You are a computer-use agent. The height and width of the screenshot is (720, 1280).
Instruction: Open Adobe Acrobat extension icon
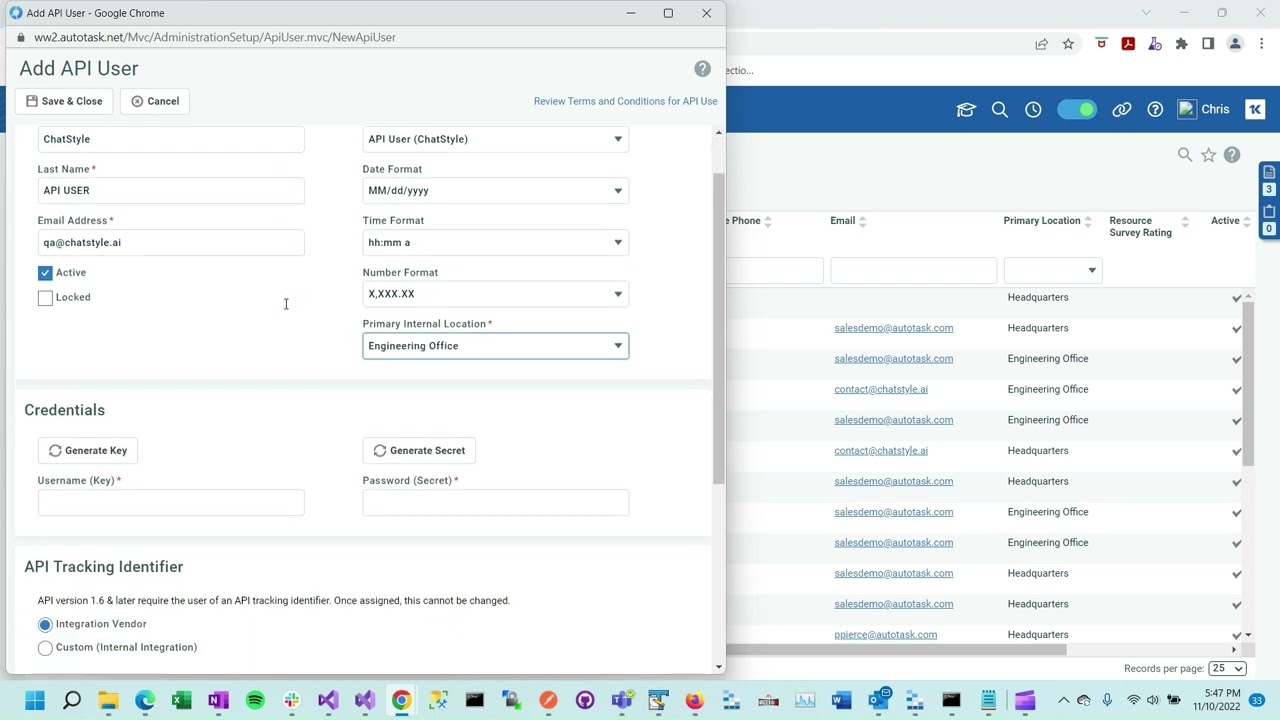pyautogui.click(x=1128, y=44)
